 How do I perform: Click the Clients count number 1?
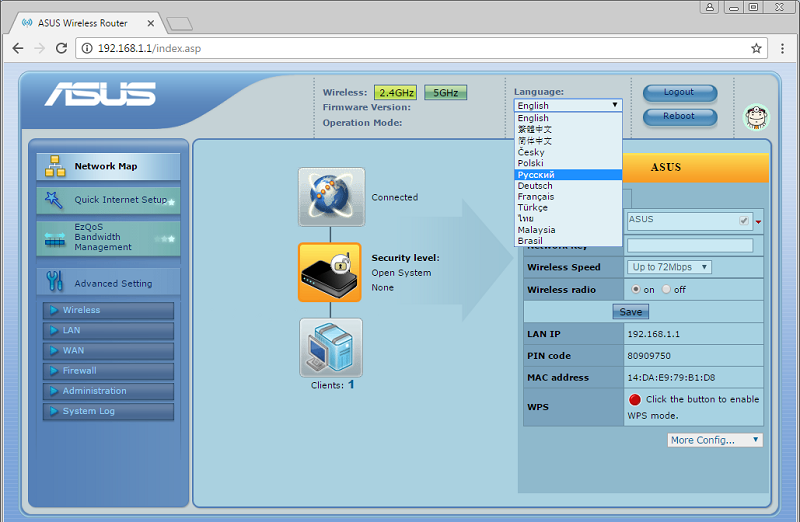[x=351, y=385]
